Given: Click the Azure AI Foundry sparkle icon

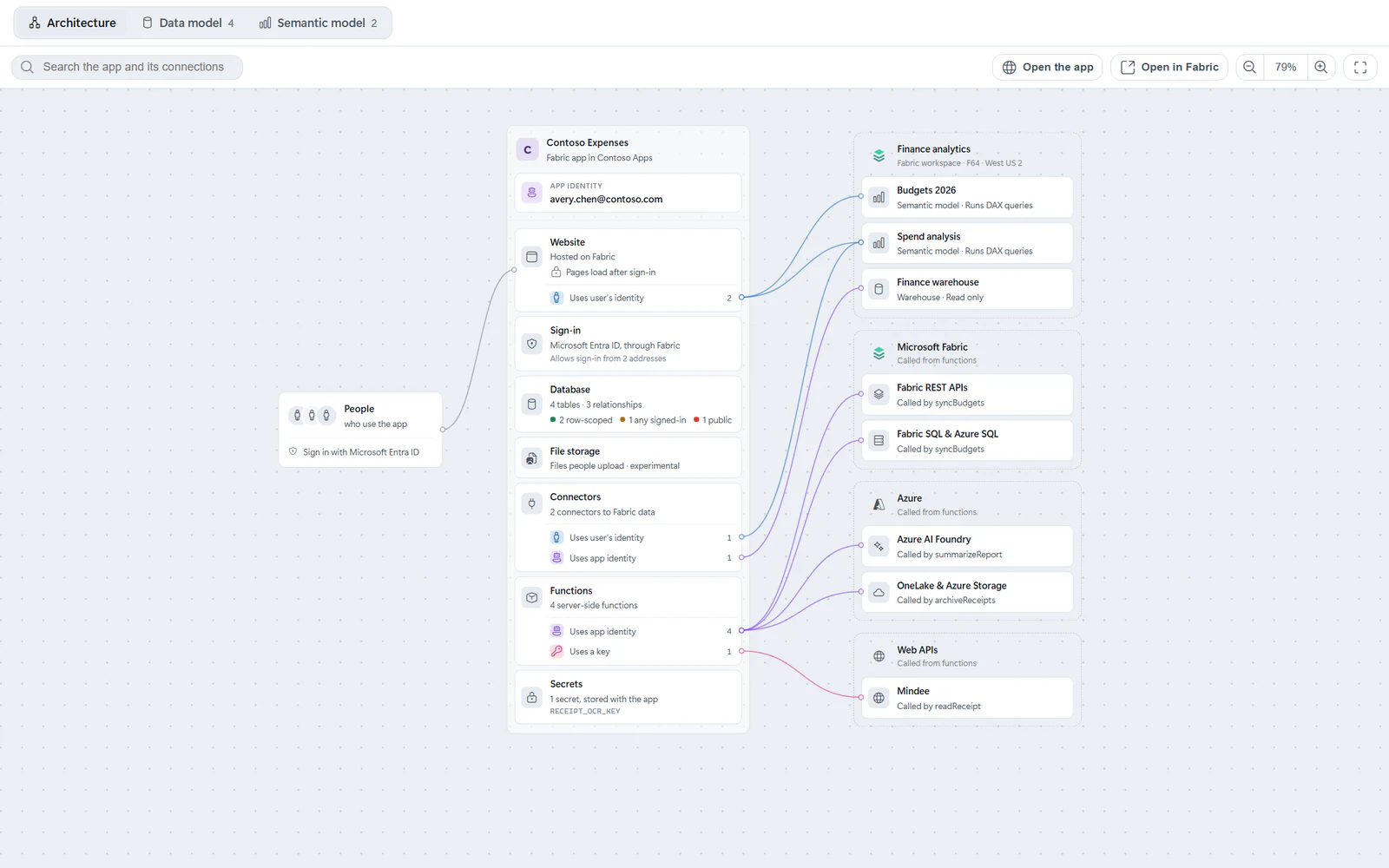Looking at the screenshot, I should 879,546.
